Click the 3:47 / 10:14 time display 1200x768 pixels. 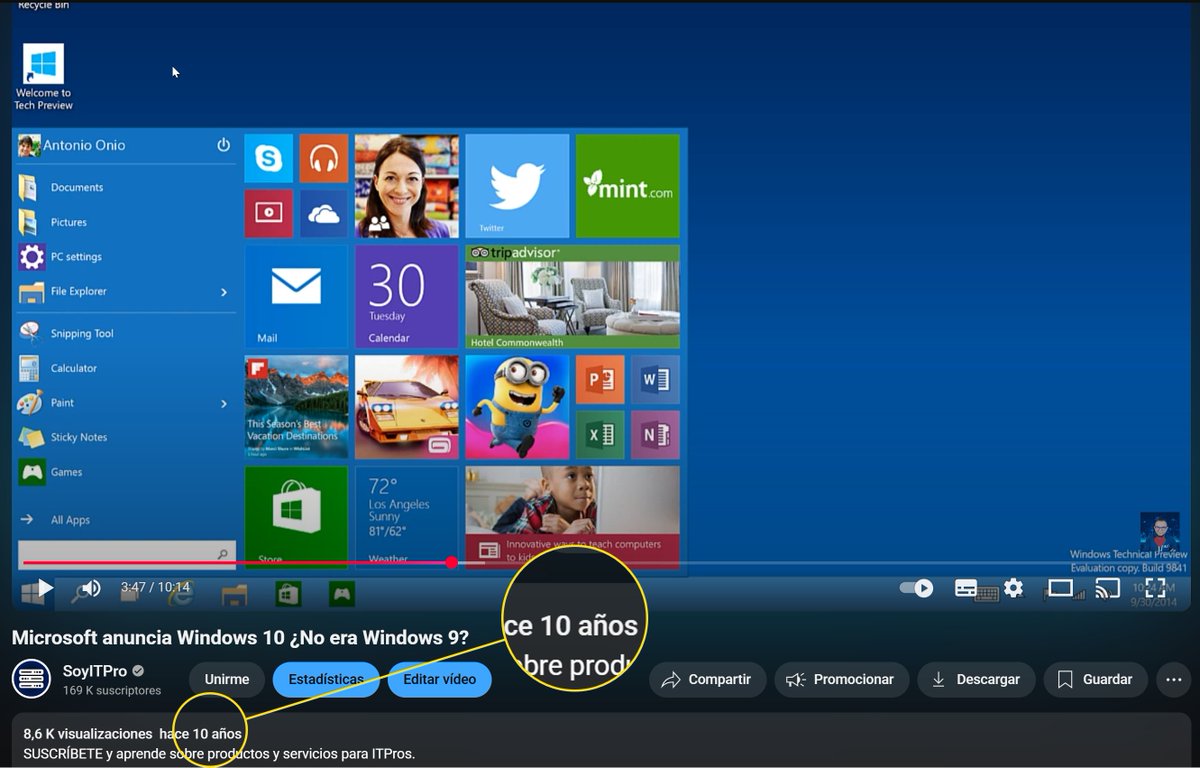[x=155, y=588]
